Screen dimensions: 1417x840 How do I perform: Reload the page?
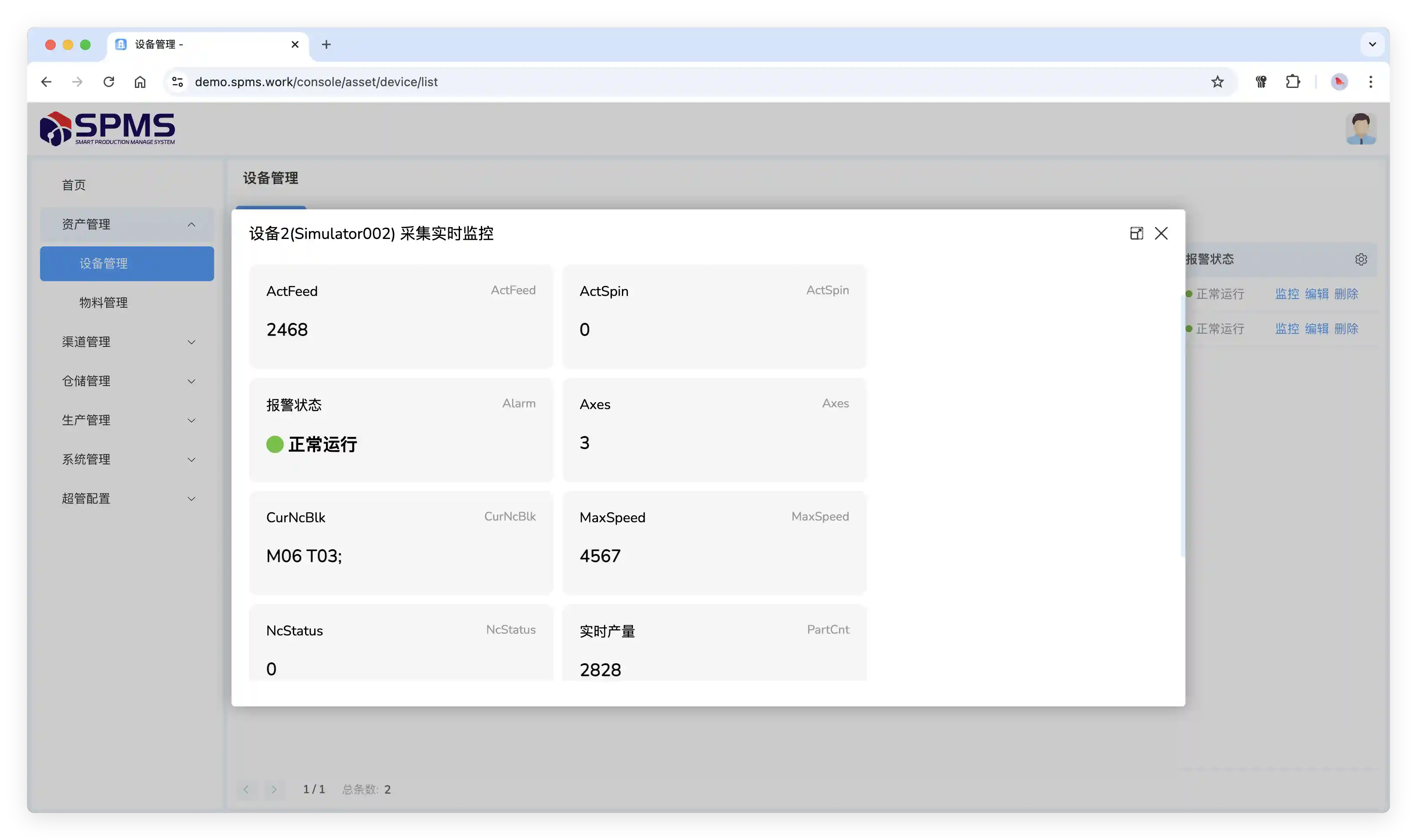(x=109, y=82)
